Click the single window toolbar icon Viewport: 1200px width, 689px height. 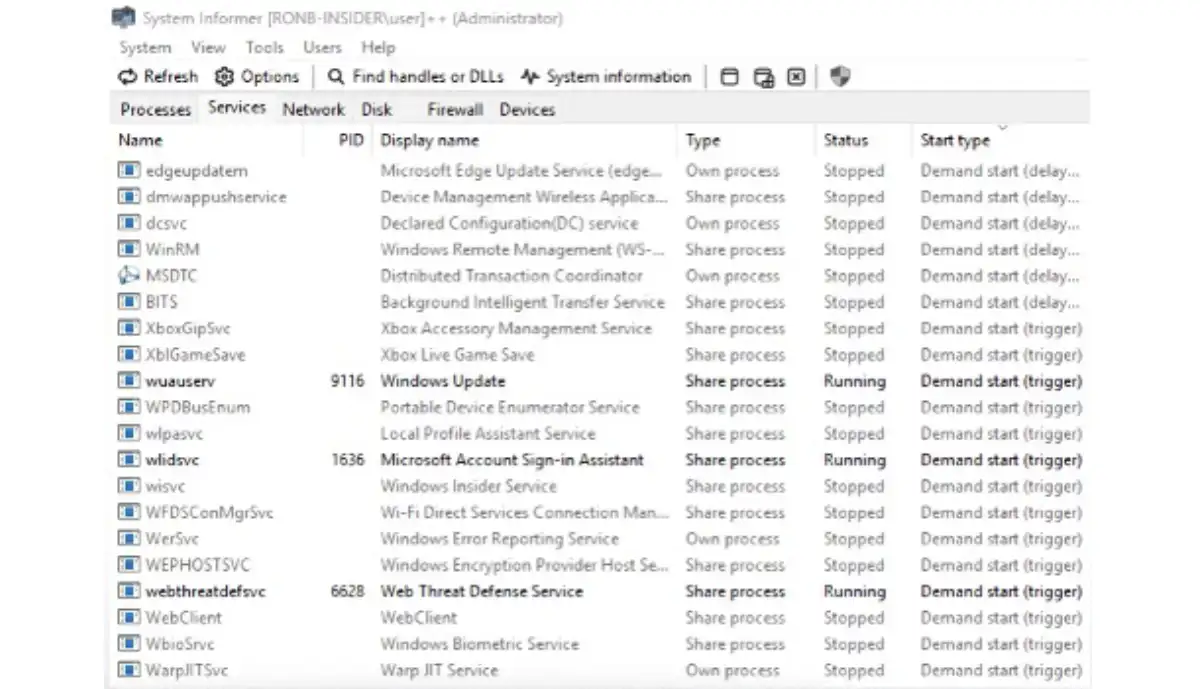730,77
